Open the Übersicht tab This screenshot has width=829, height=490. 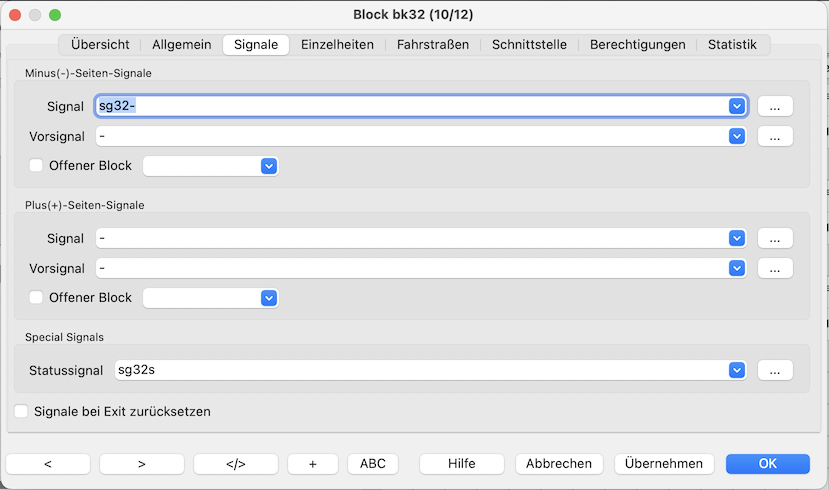click(100, 45)
